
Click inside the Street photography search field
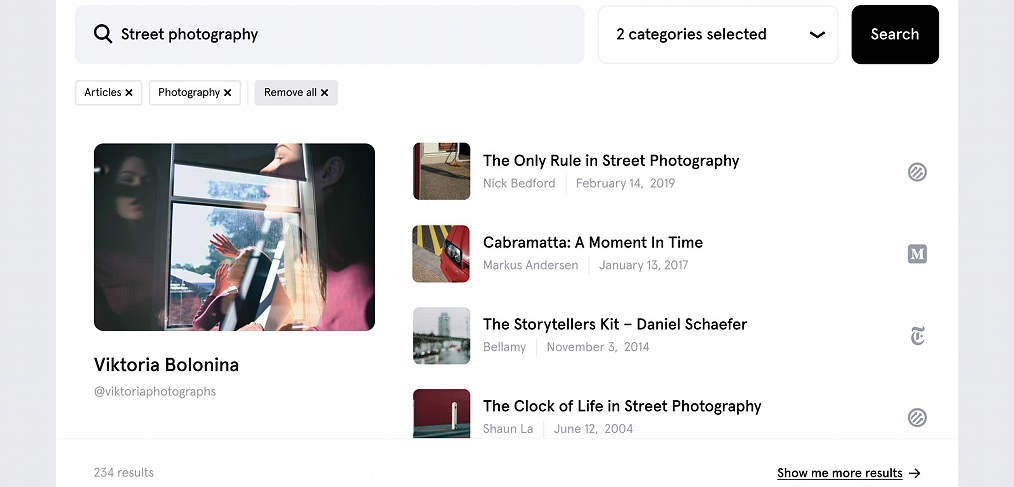click(x=330, y=34)
